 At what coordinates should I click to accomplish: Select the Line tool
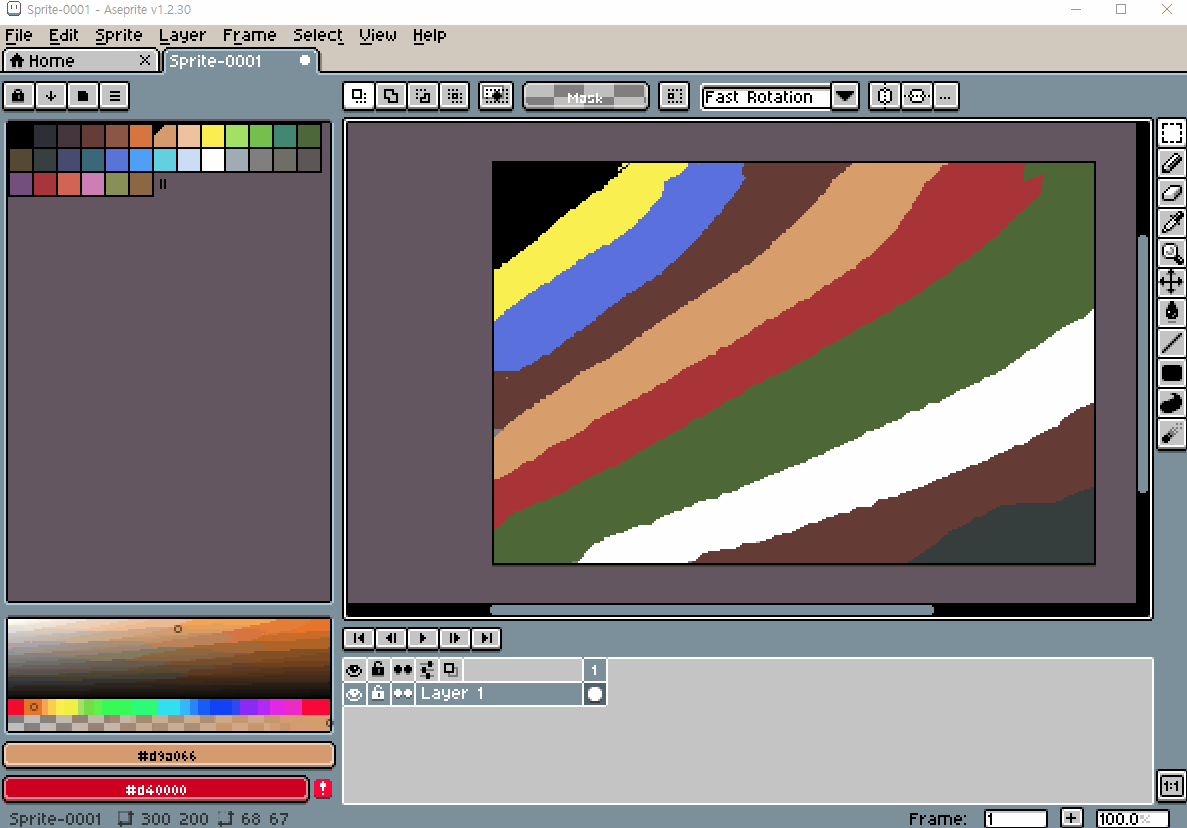(x=1171, y=343)
